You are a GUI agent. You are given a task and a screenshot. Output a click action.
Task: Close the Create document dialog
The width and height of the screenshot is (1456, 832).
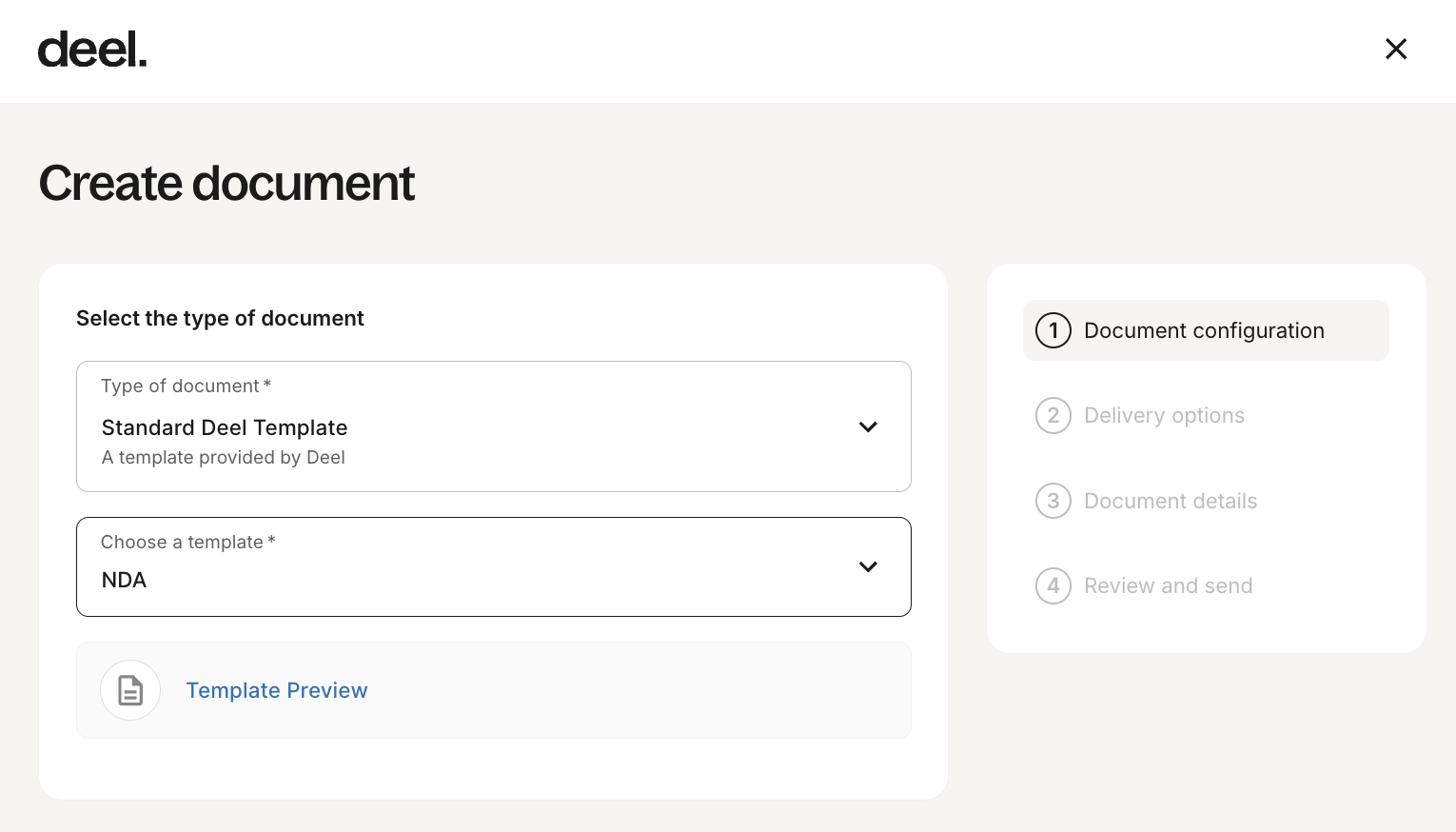click(x=1396, y=49)
